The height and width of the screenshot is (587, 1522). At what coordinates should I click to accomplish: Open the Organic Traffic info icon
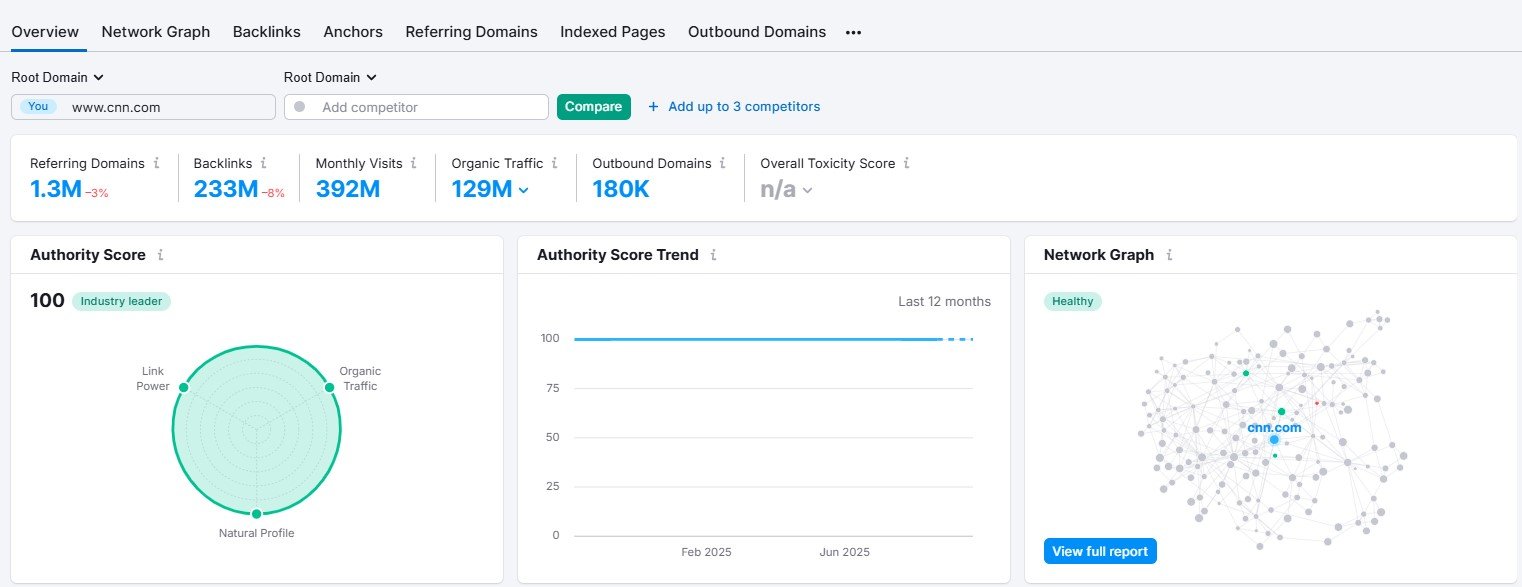pos(556,163)
